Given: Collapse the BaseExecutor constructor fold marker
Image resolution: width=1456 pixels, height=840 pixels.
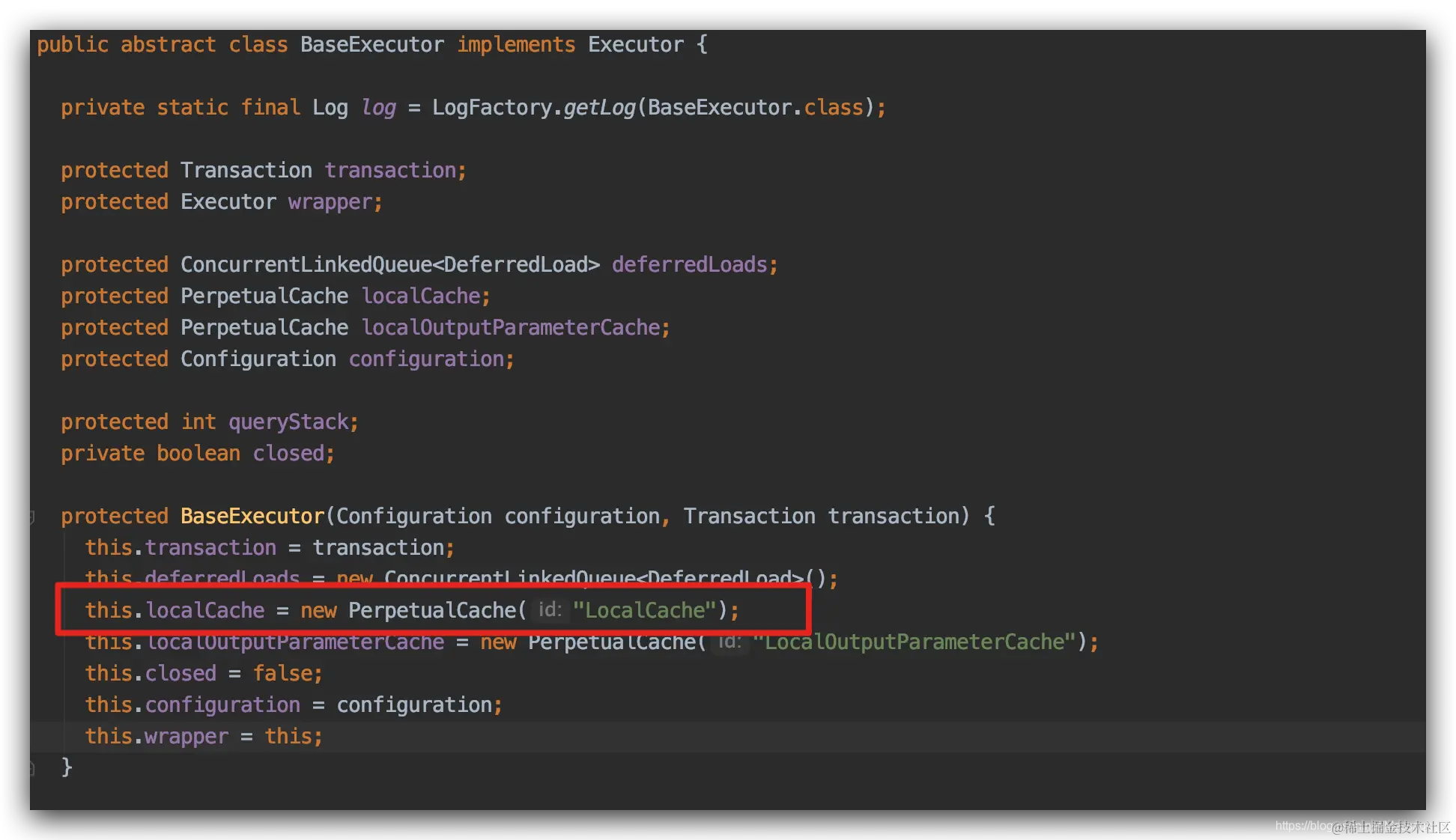Looking at the screenshot, I should pos(32,517).
